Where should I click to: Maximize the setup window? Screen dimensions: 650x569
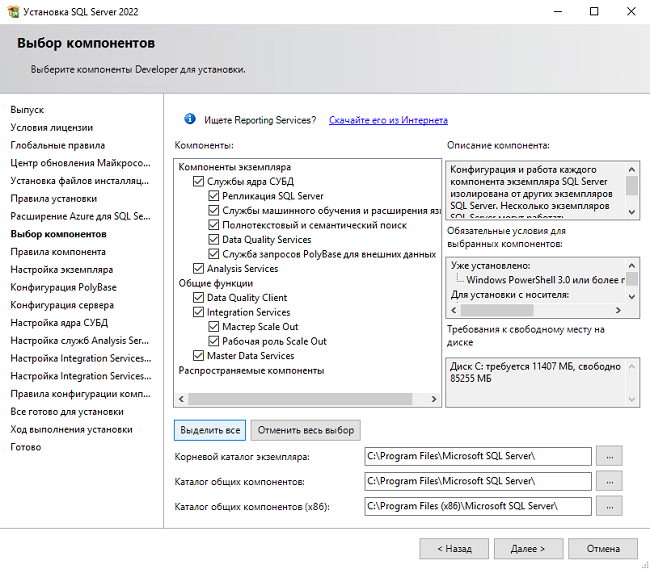point(594,12)
